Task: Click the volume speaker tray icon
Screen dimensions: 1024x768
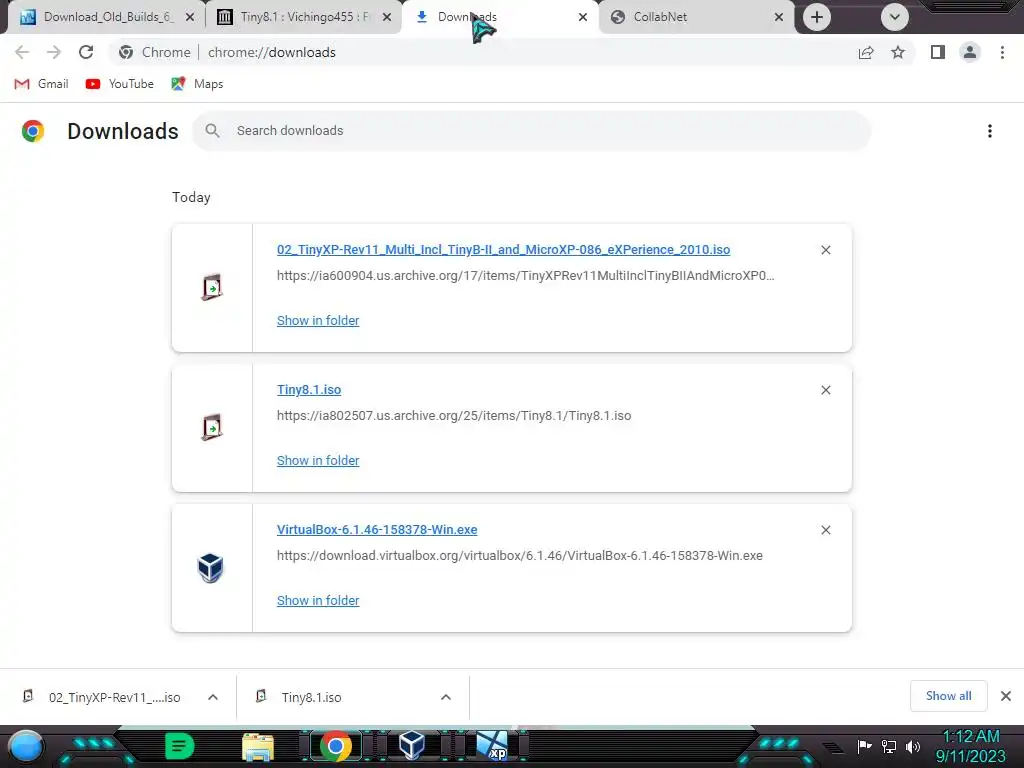Action: [912, 746]
